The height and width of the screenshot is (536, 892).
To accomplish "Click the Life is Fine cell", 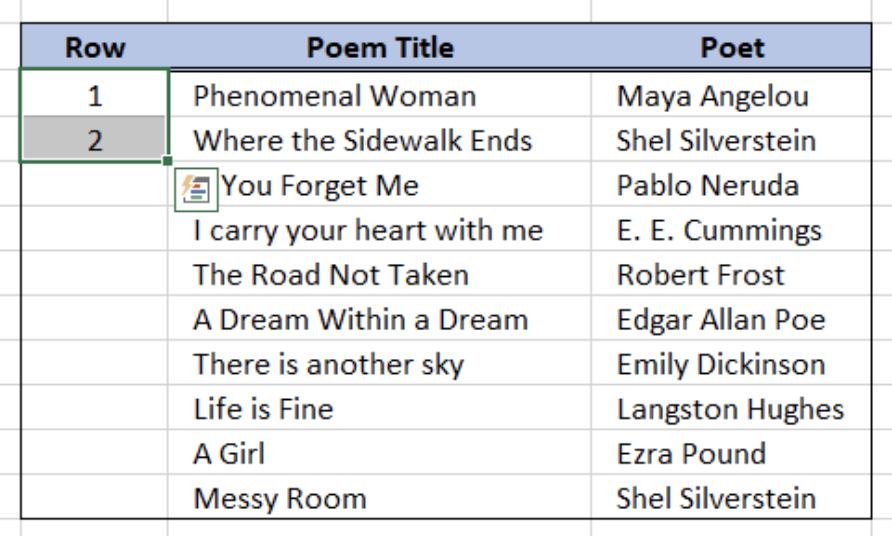I will coord(380,407).
